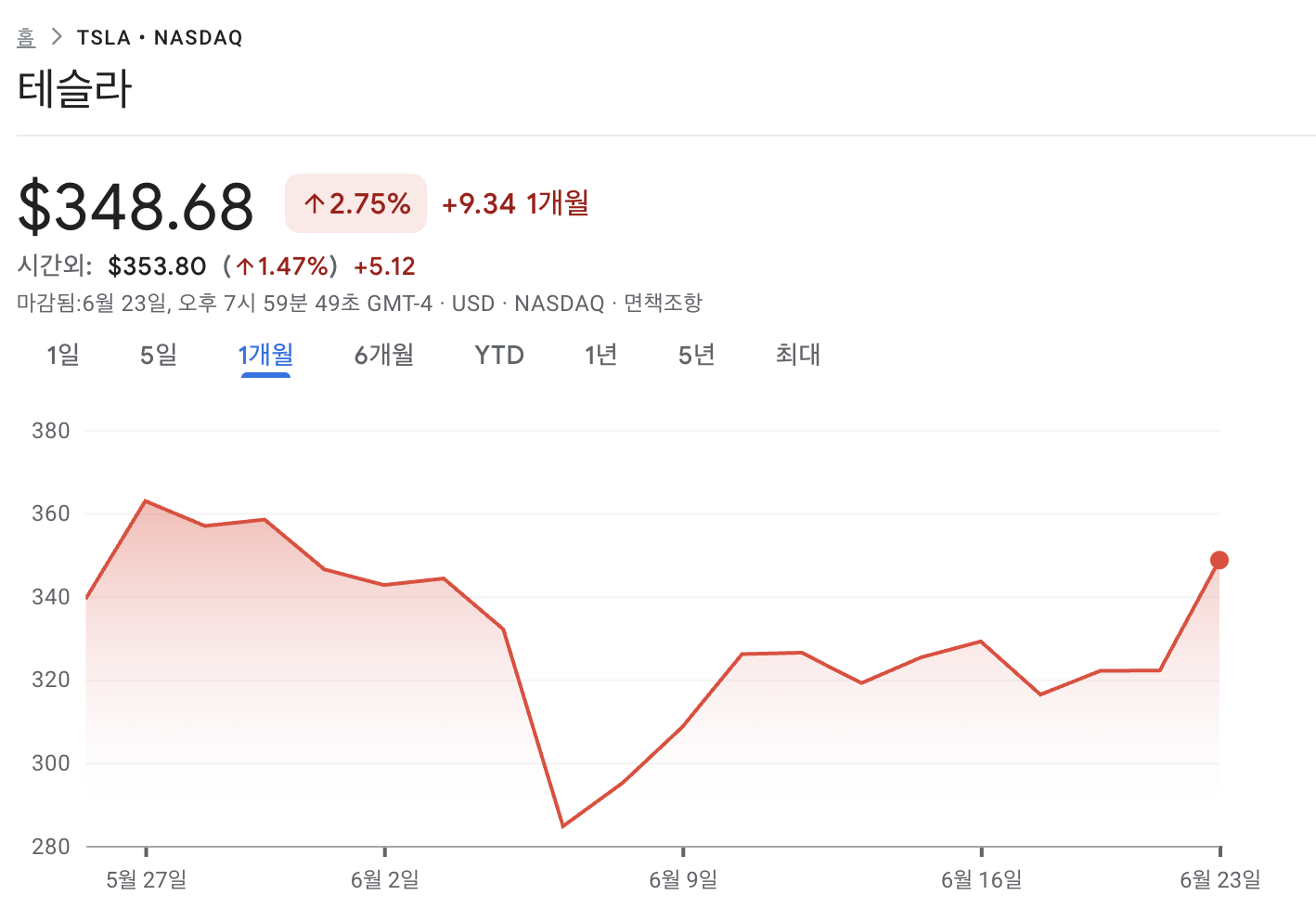Click the 6월 2일 axis date marker
1316x921 pixels.
(384, 879)
